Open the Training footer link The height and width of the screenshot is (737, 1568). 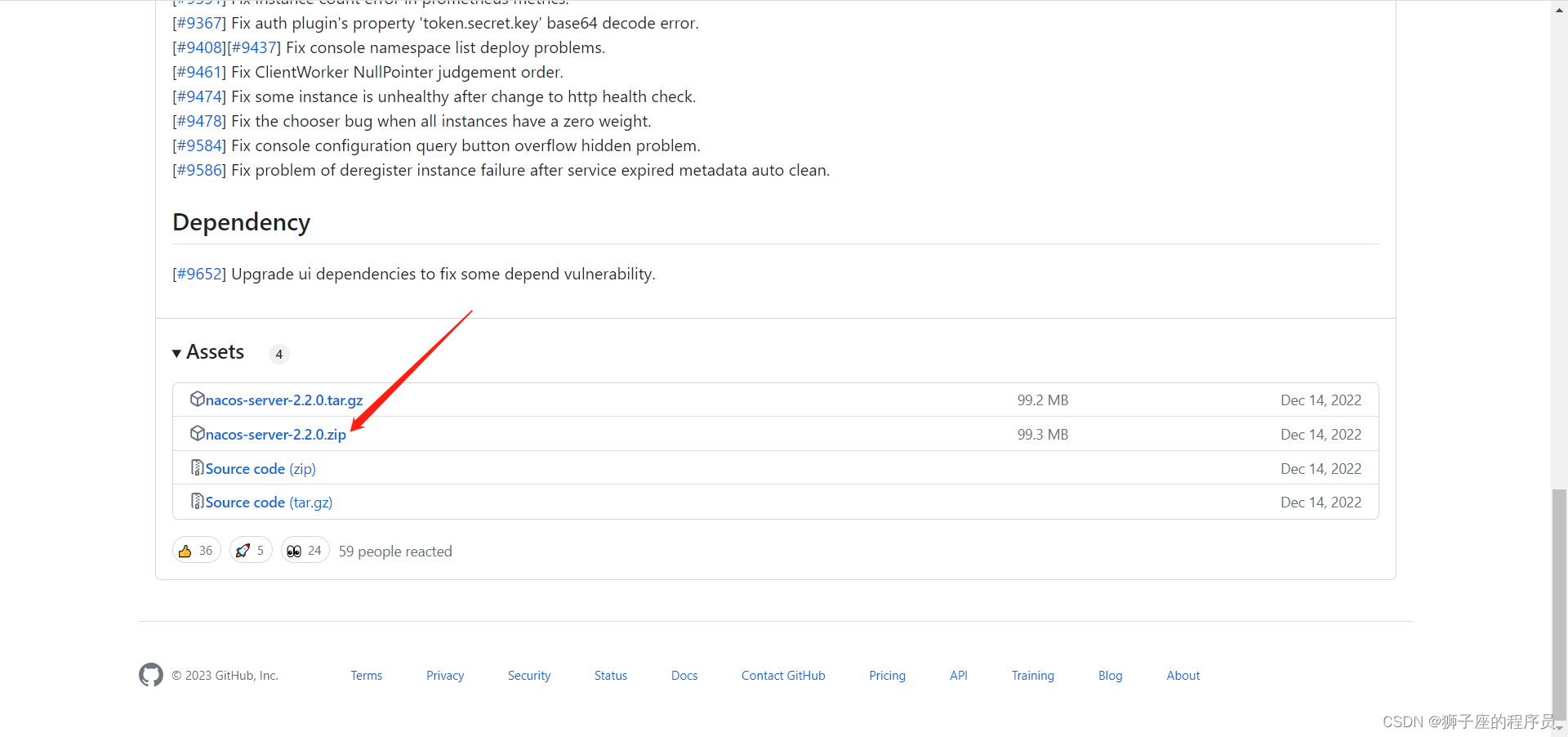[1033, 676]
